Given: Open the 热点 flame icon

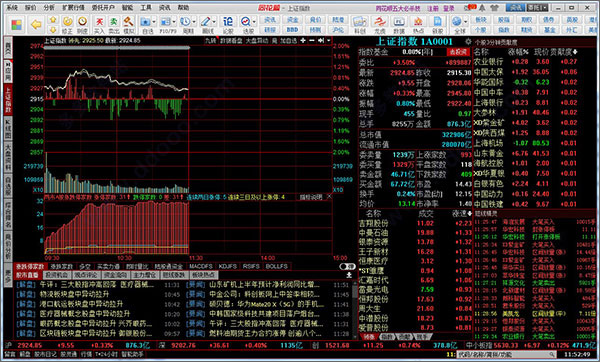Looking at the screenshot, I should [418, 25].
